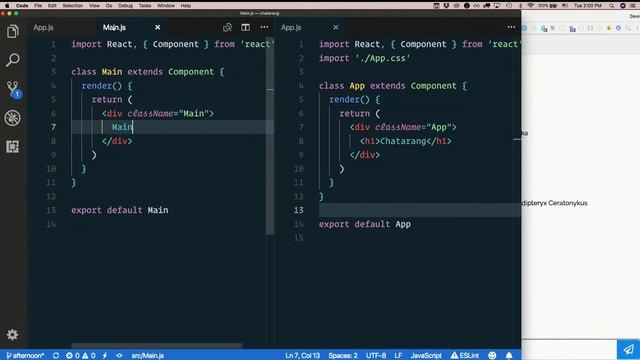
Task: Click Open Changes icon in left editor
Action: click(227, 27)
